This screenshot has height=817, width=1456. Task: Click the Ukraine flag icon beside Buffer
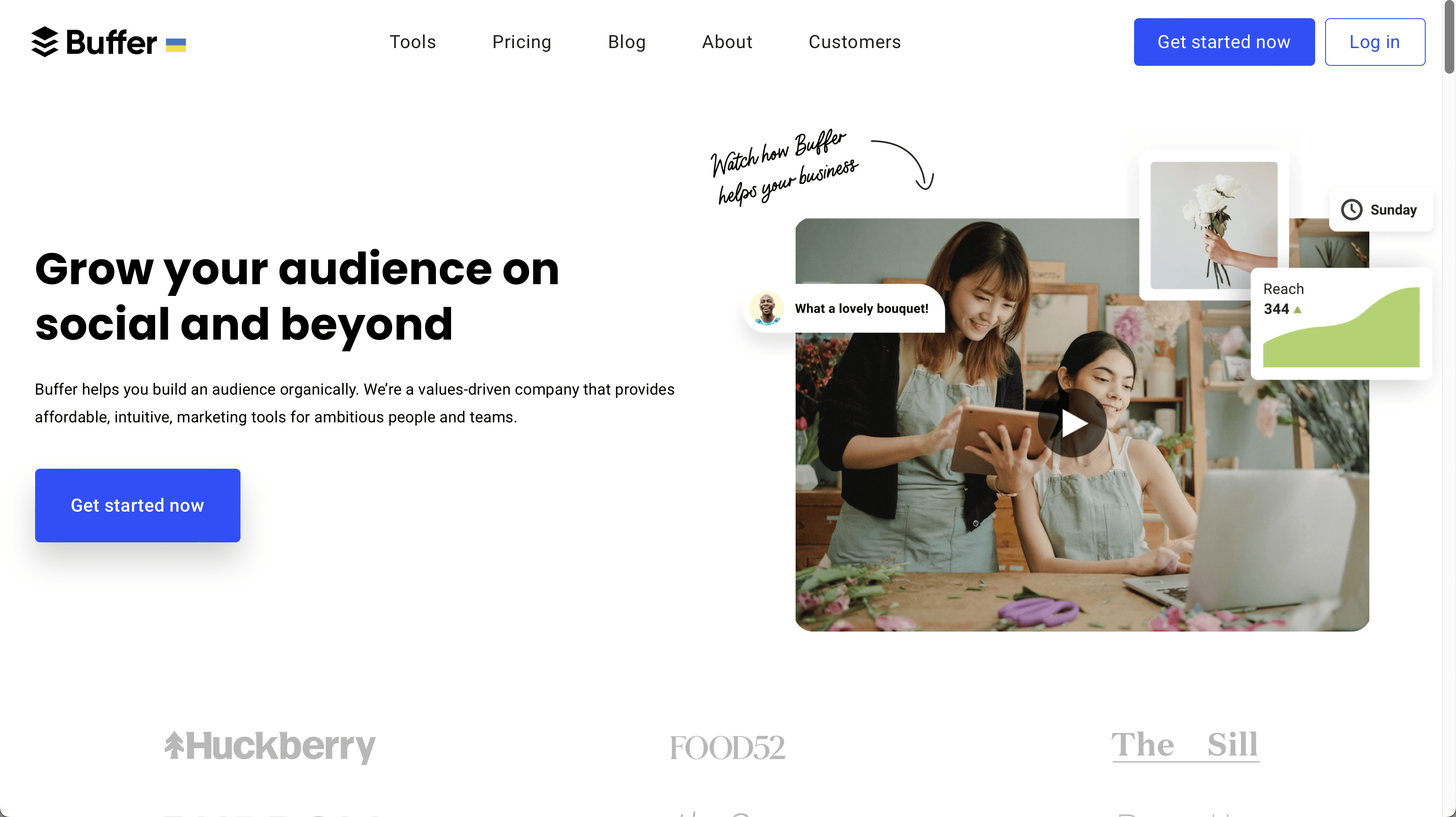click(176, 45)
